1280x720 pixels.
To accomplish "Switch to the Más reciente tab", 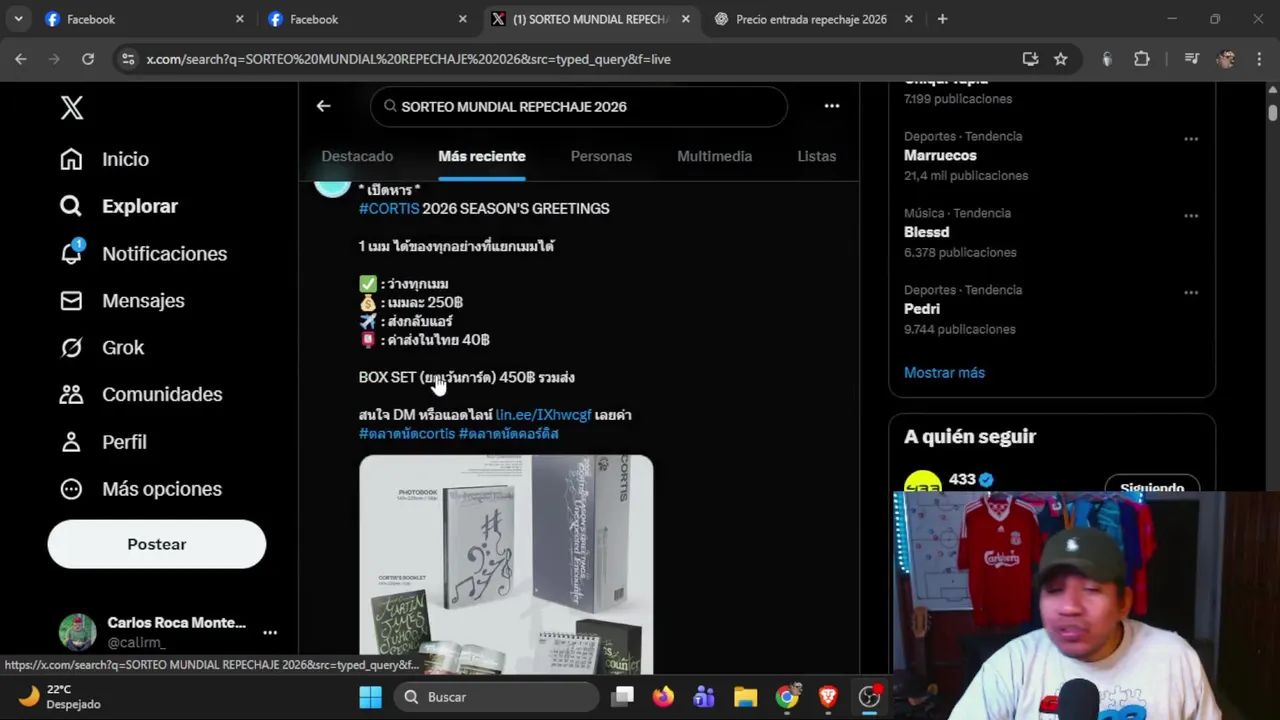I will coord(481,156).
